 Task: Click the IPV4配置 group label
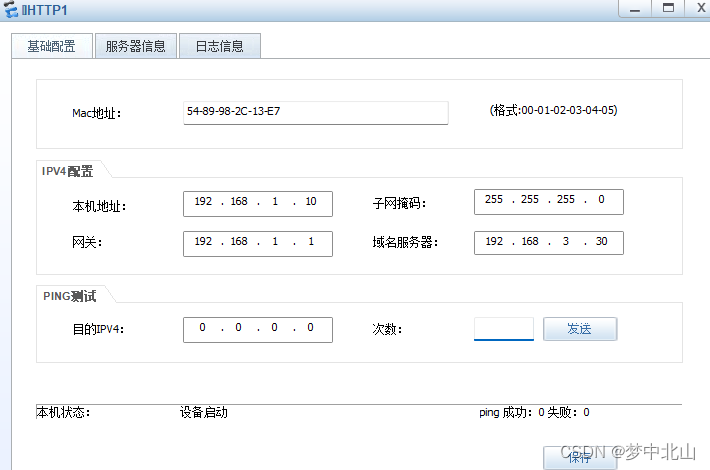coord(67,171)
